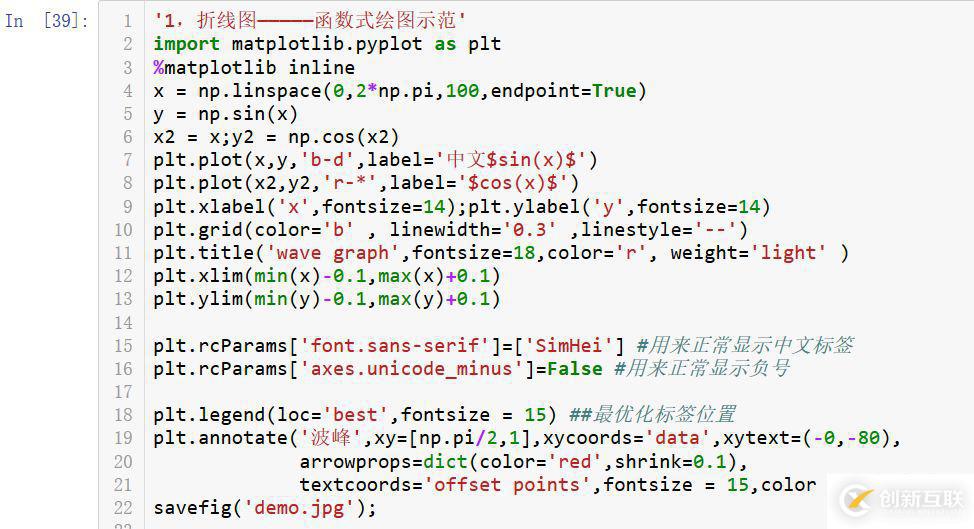Click the comment "##最优化标签位置"

pyautogui.click(x=652, y=415)
